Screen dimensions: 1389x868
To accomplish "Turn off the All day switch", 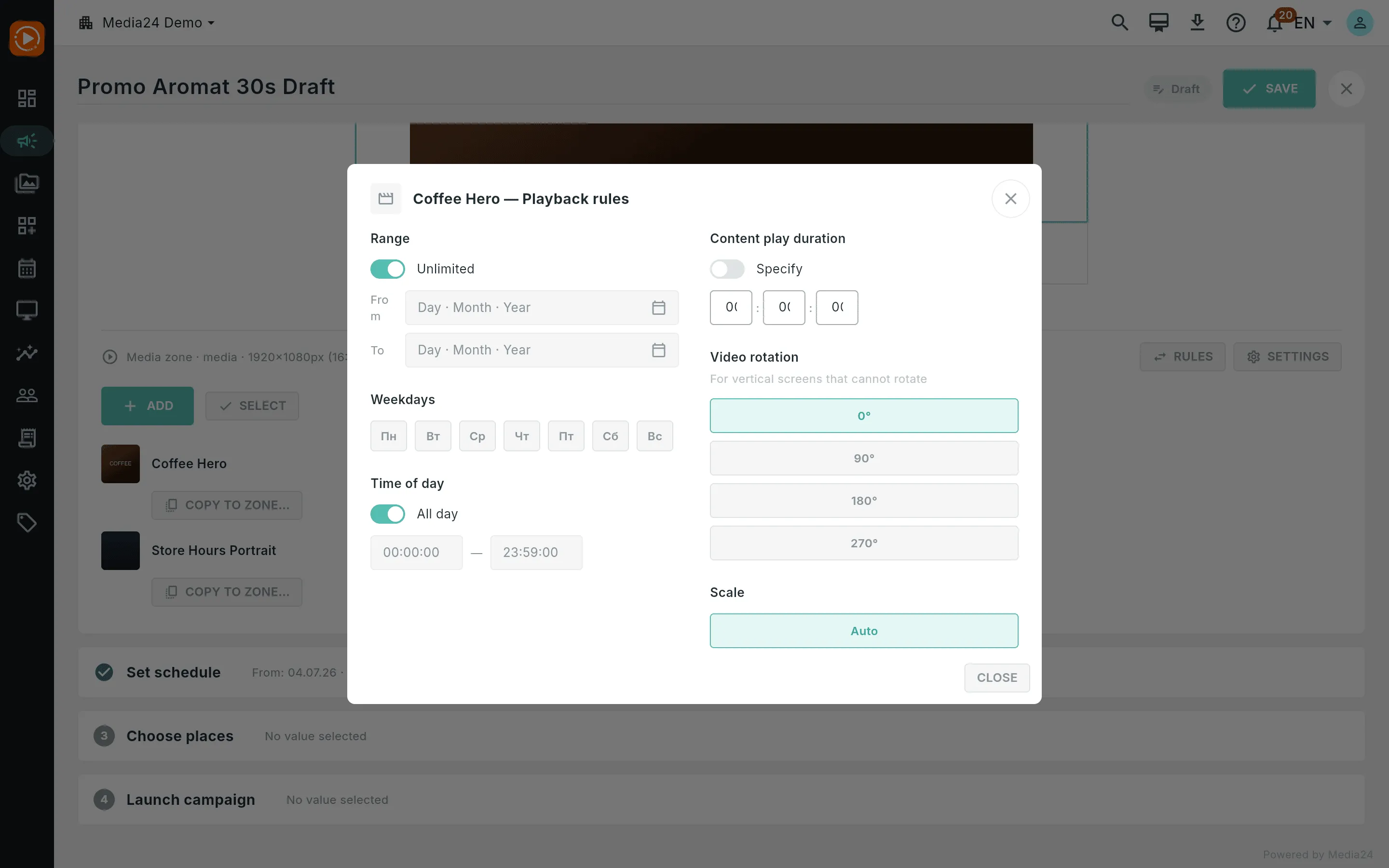I will pos(387,514).
